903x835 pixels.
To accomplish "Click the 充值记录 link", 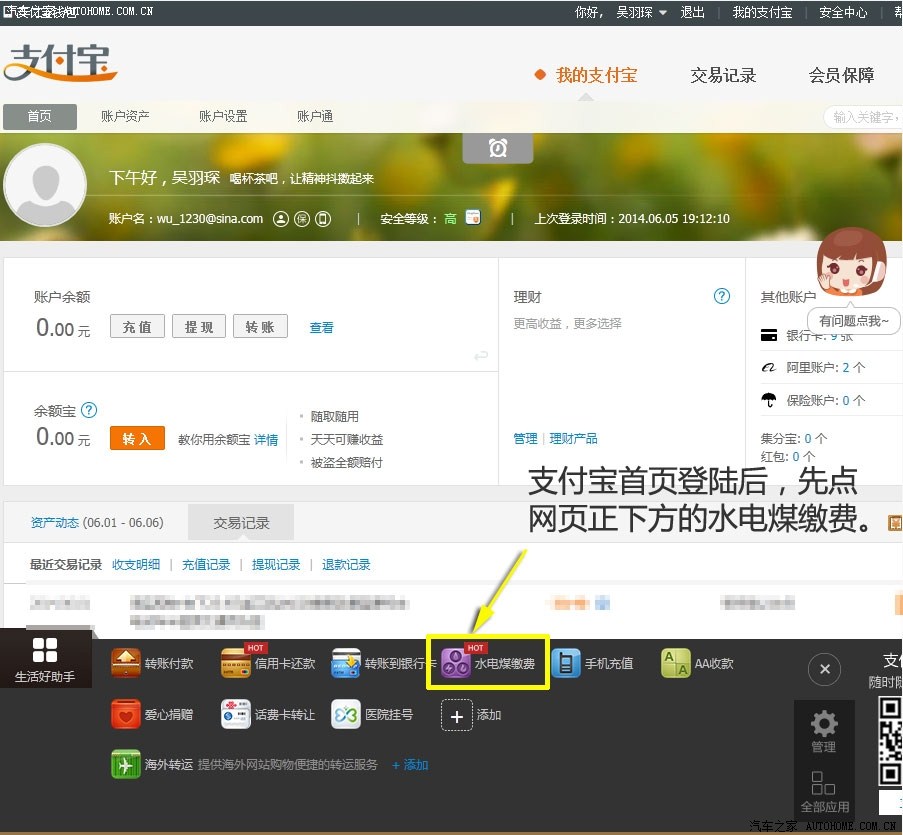I will tap(206, 564).
